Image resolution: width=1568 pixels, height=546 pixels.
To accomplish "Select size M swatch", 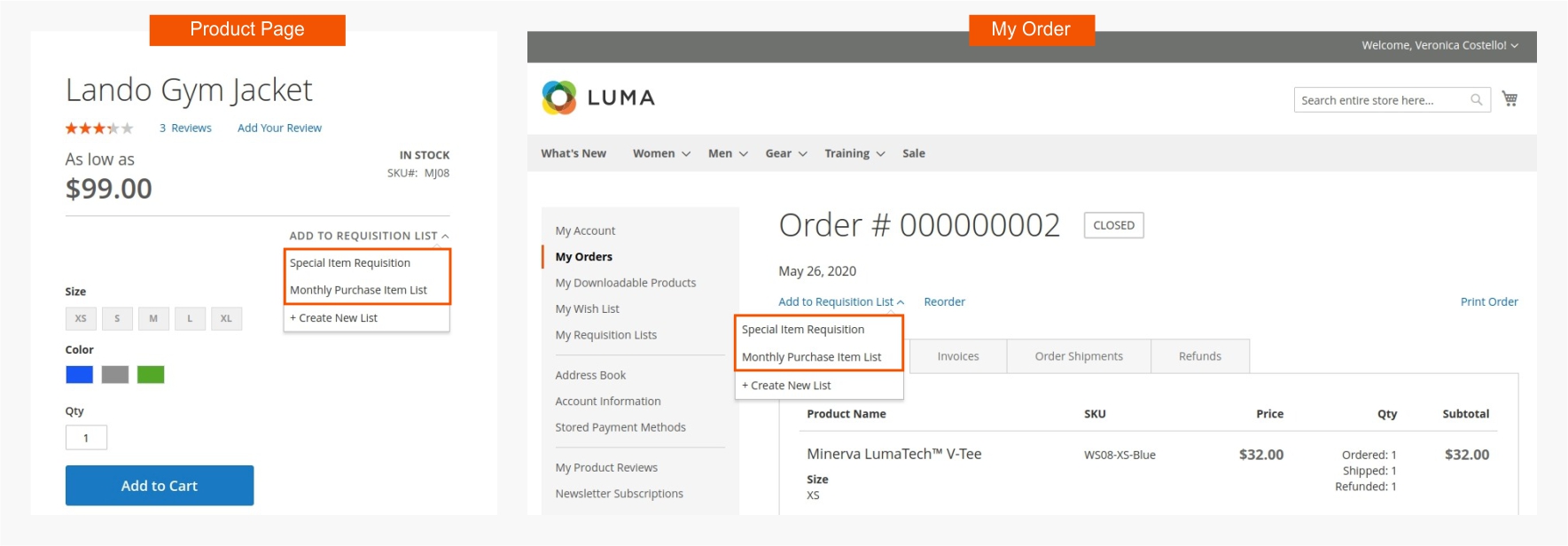I will pyautogui.click(x=153, y=318).
